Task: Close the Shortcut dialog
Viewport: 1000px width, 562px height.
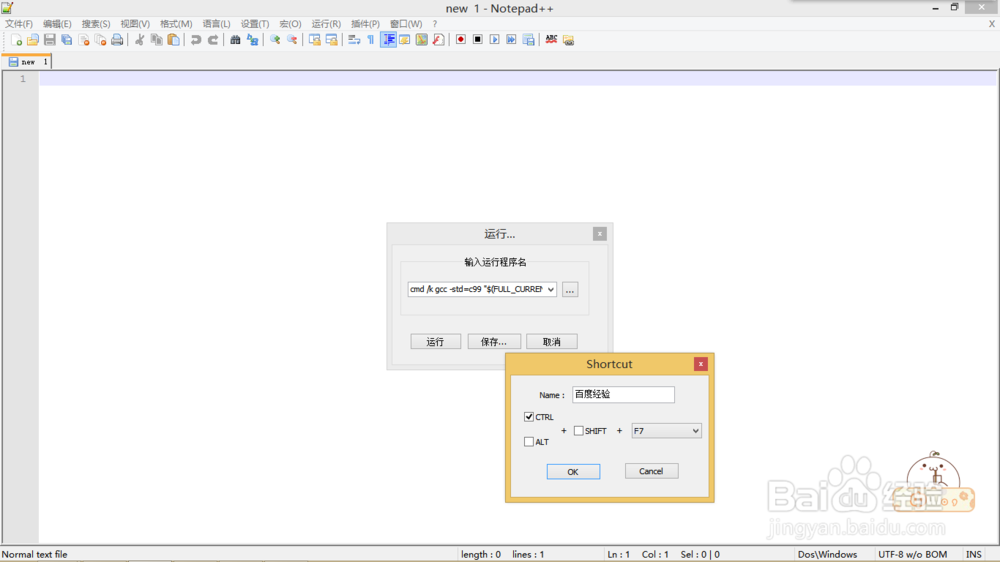Action: click(x=700, y=364)
